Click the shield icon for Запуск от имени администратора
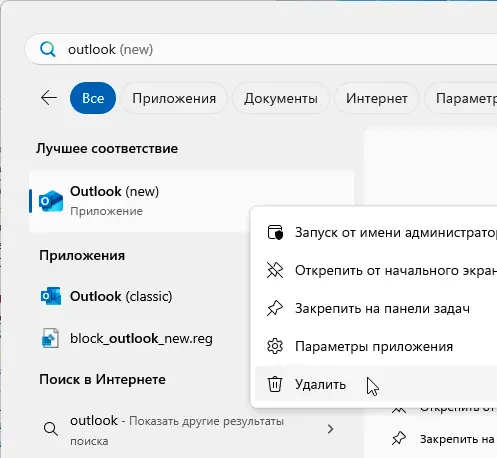Image resolution: width=497 pixels, height=458 pixels. 275,232
